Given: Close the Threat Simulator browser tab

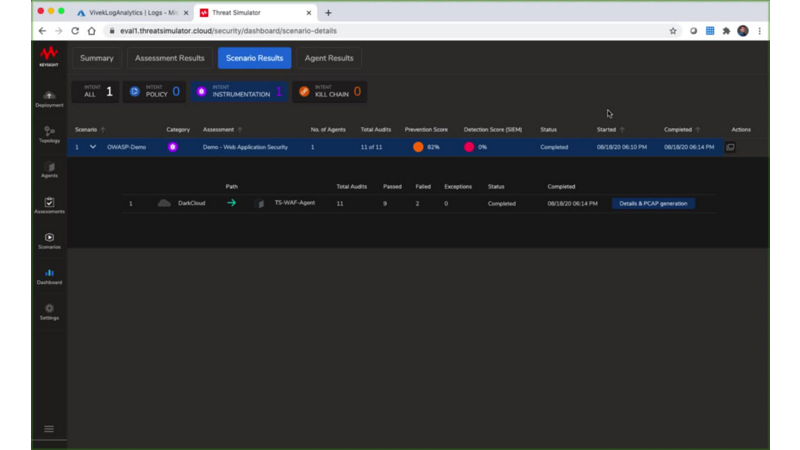Looking at the screenshot, I should (x=309, y=13).
